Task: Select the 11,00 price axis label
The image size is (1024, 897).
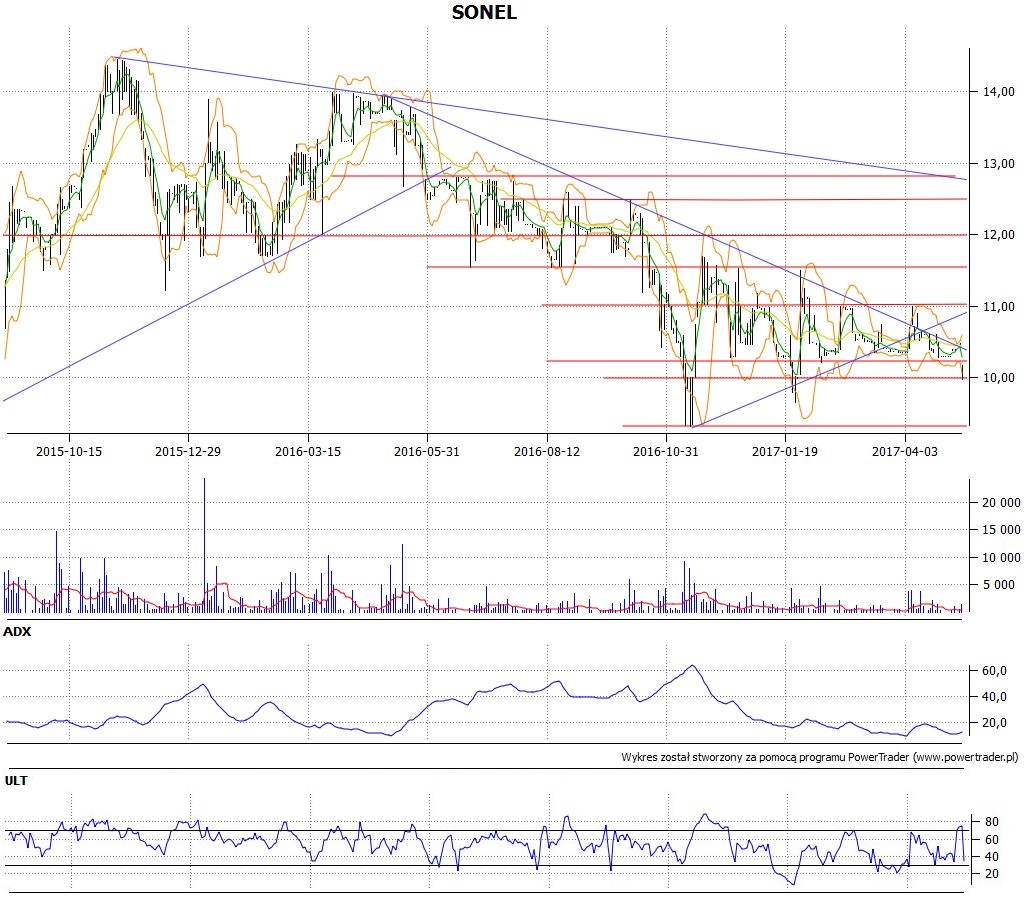Action: tap(999, 307)
